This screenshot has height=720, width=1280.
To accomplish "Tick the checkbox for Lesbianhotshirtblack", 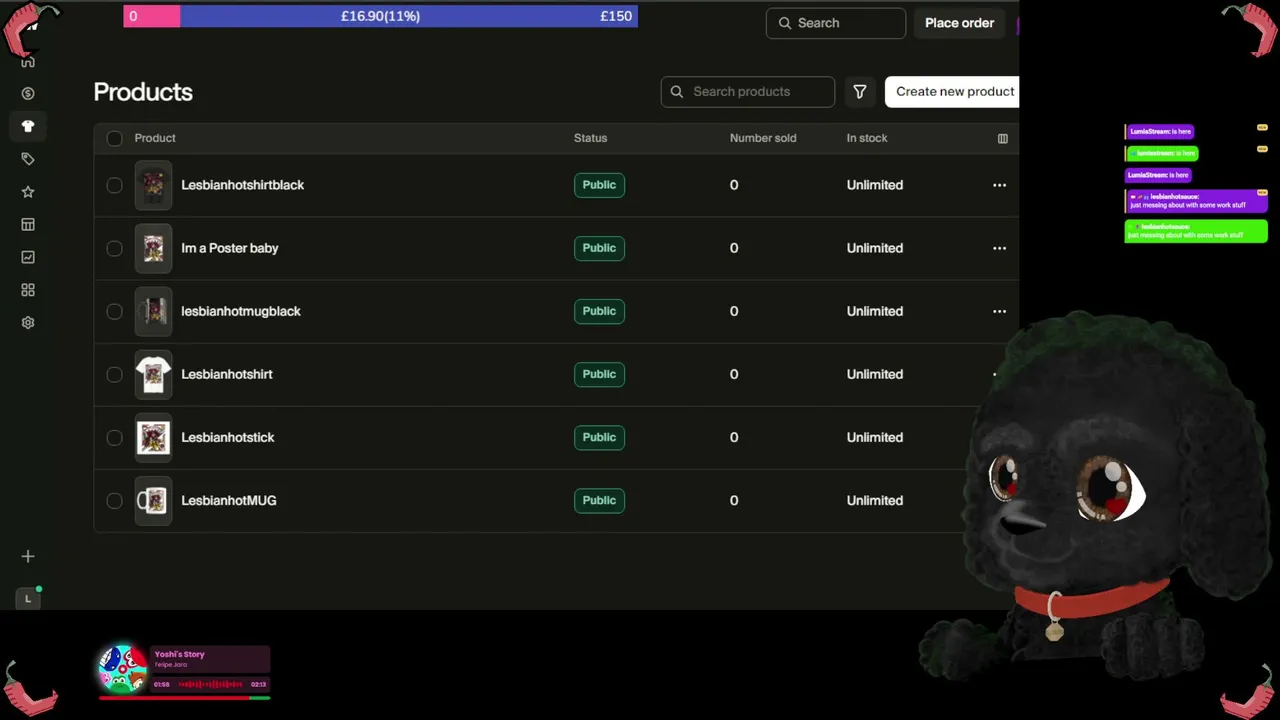I will point(114,185).
